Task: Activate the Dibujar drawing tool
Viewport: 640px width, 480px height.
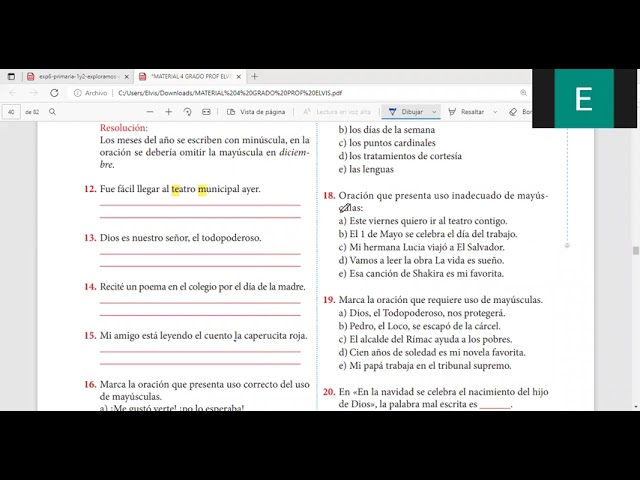Action: (406, 112)
